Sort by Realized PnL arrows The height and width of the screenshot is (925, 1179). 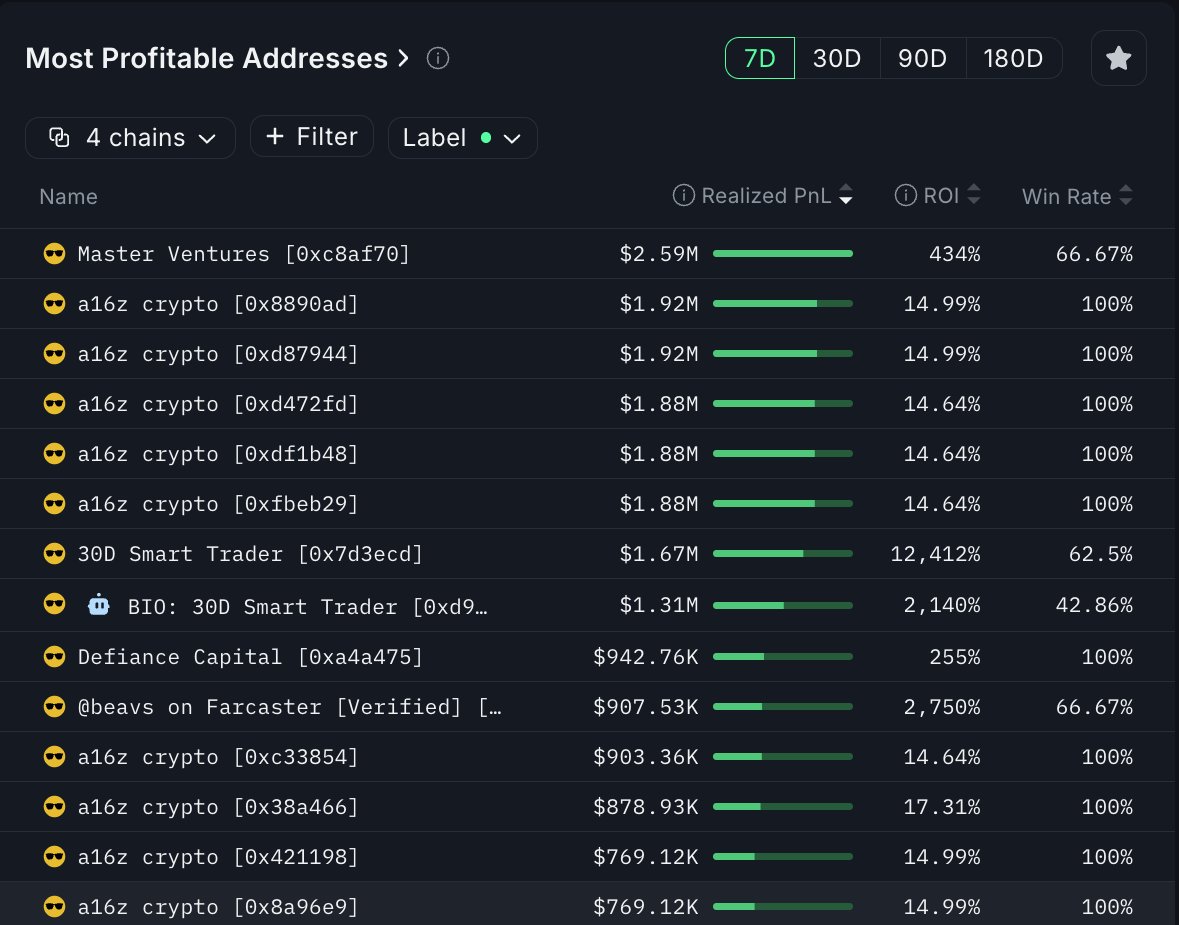(846, 195)
